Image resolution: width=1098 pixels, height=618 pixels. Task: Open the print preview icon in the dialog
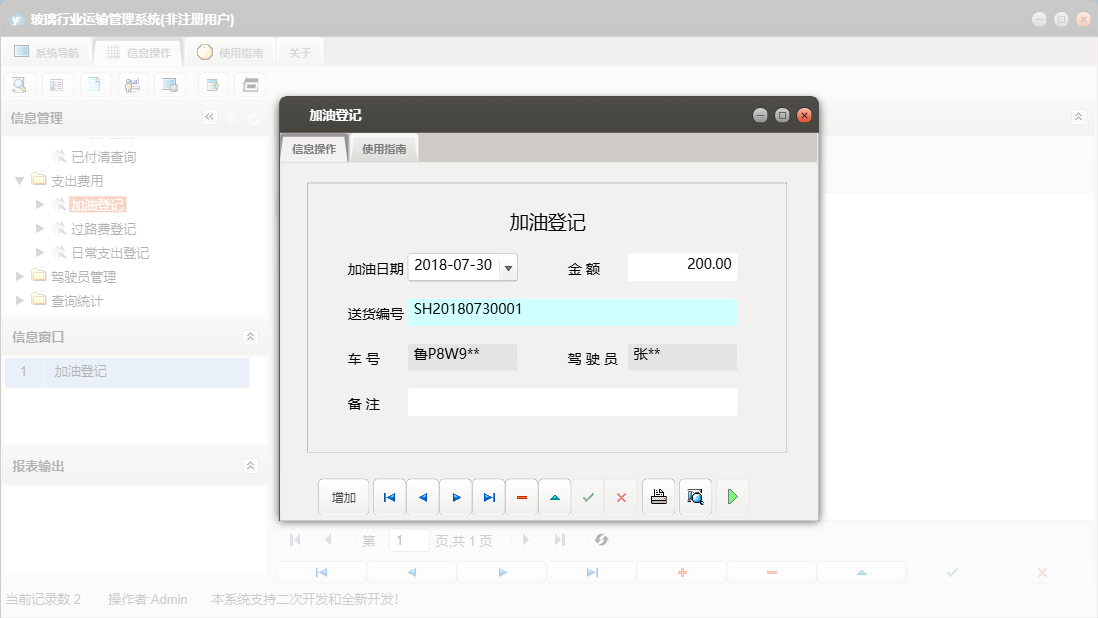(x=695, y=496)
